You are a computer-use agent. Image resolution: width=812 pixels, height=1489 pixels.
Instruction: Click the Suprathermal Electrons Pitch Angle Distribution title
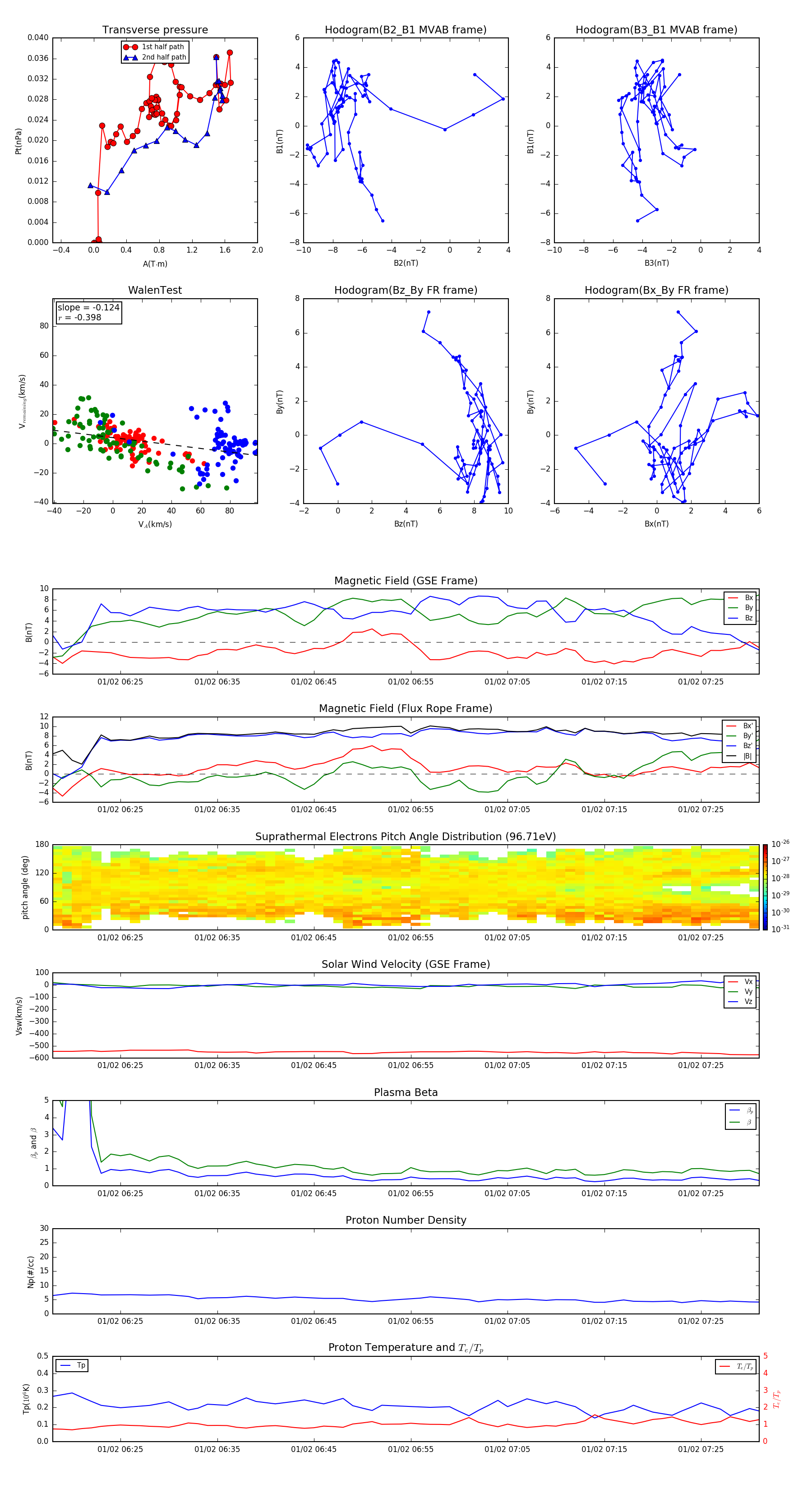click(x=406, y=837)
